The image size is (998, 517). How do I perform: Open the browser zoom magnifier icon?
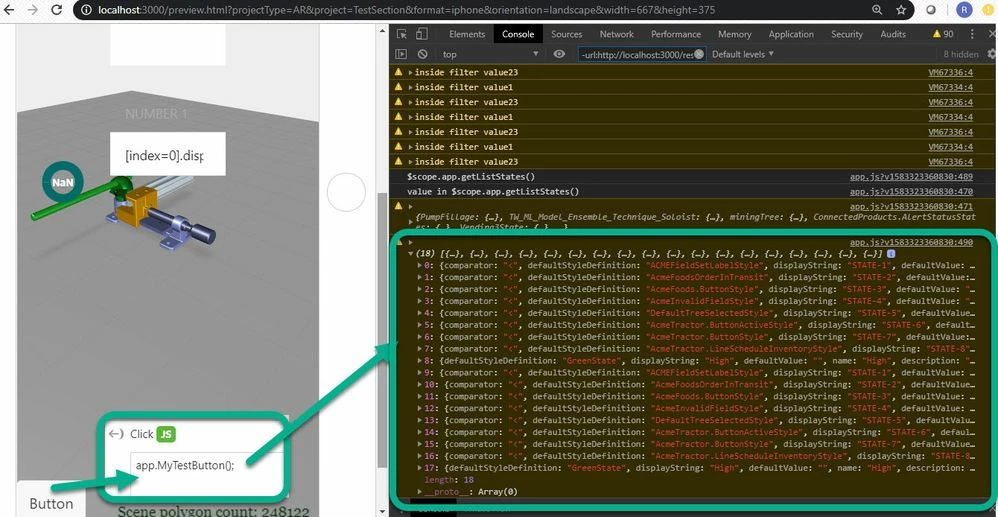click(877, 10)
